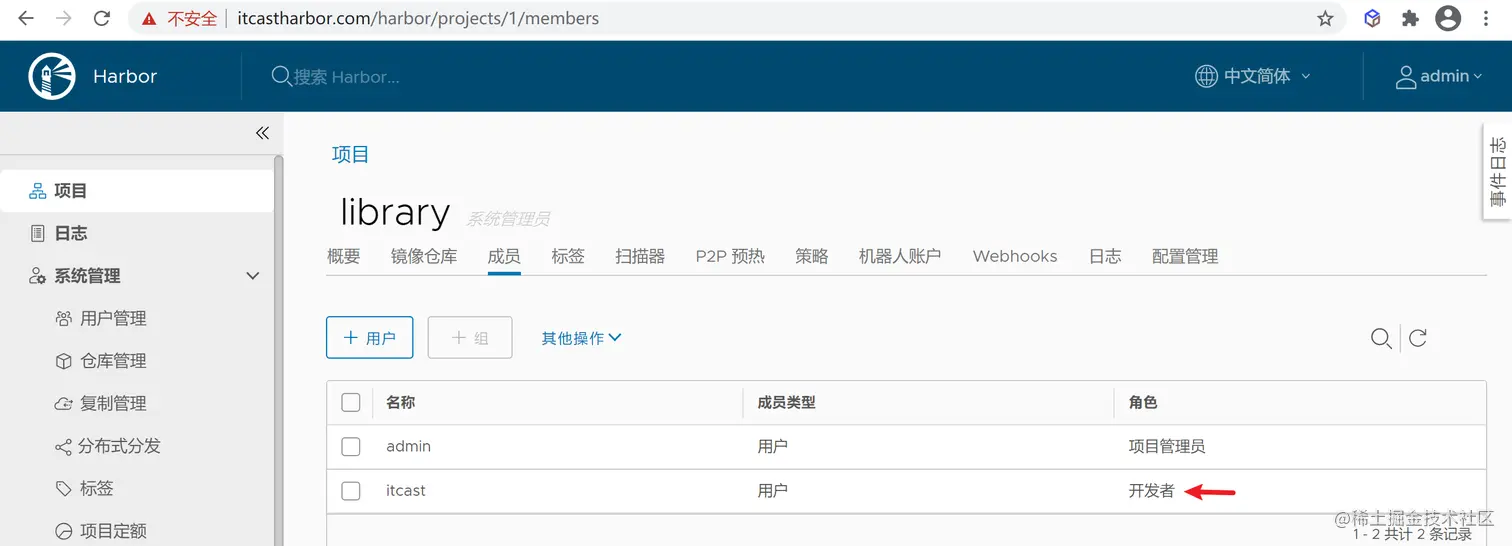
Task: Select the admin member checkbox
Action: point(351,446)
